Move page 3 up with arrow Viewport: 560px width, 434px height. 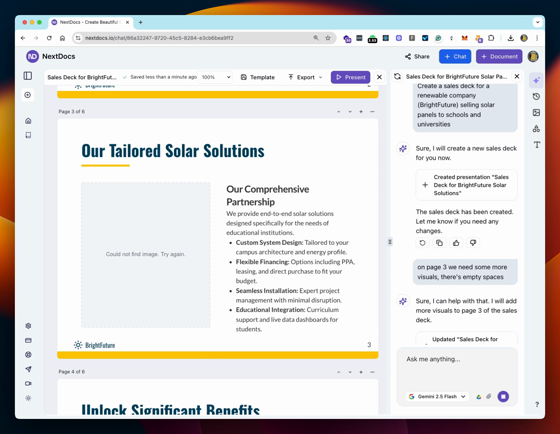338,112
